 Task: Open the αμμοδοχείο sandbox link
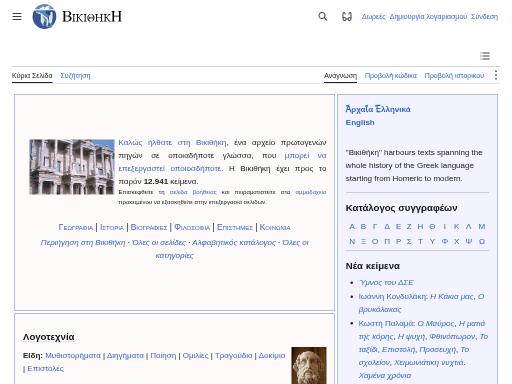pos(311,192)
